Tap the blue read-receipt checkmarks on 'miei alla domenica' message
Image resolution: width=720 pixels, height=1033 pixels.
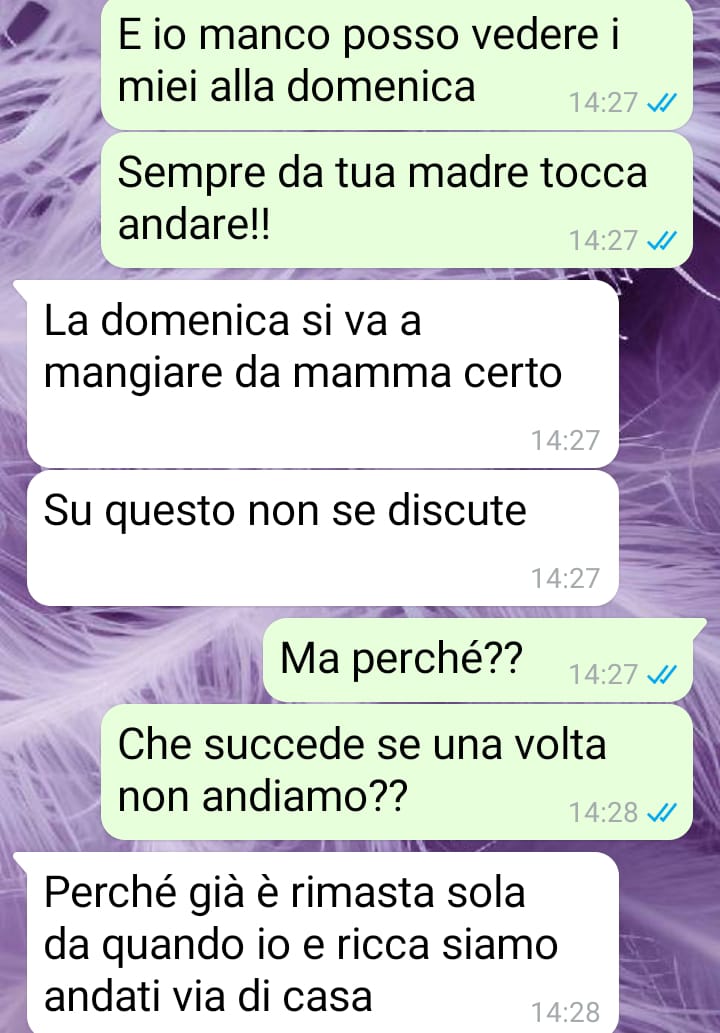click(662, 103)
